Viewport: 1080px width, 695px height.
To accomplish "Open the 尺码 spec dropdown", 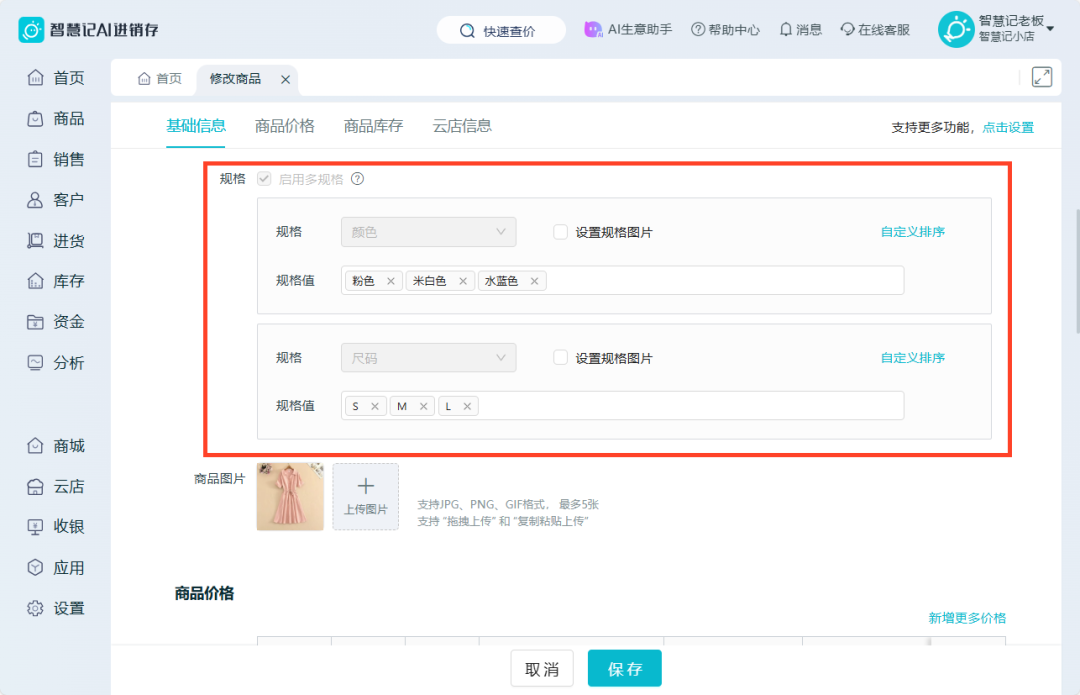I will coord(428,358).
